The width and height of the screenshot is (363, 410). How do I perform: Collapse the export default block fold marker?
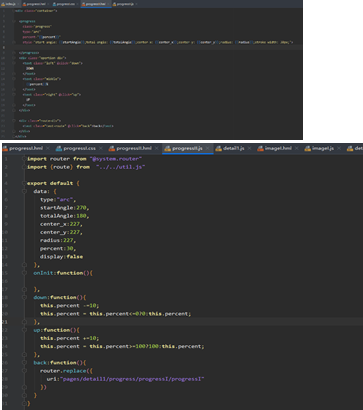(x=24, y=183)
